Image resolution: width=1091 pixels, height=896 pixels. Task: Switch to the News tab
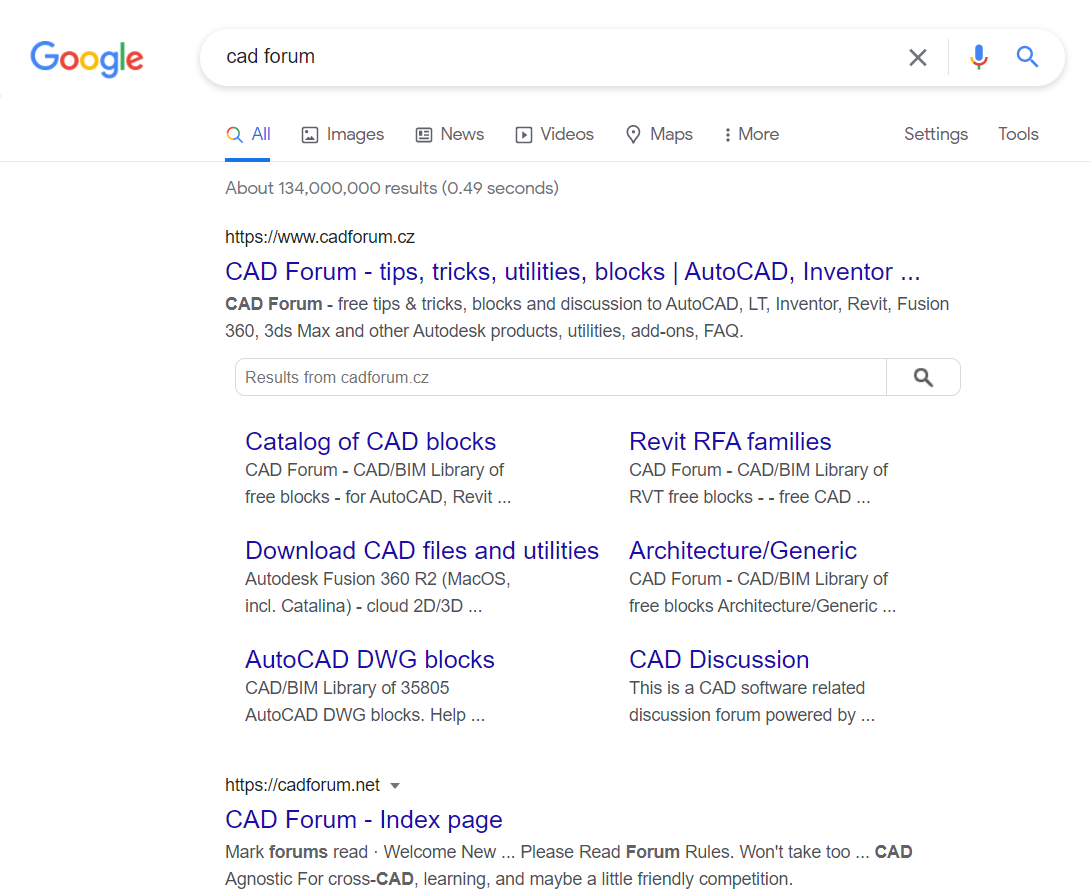pyautogui.click(x=449, y=134)
